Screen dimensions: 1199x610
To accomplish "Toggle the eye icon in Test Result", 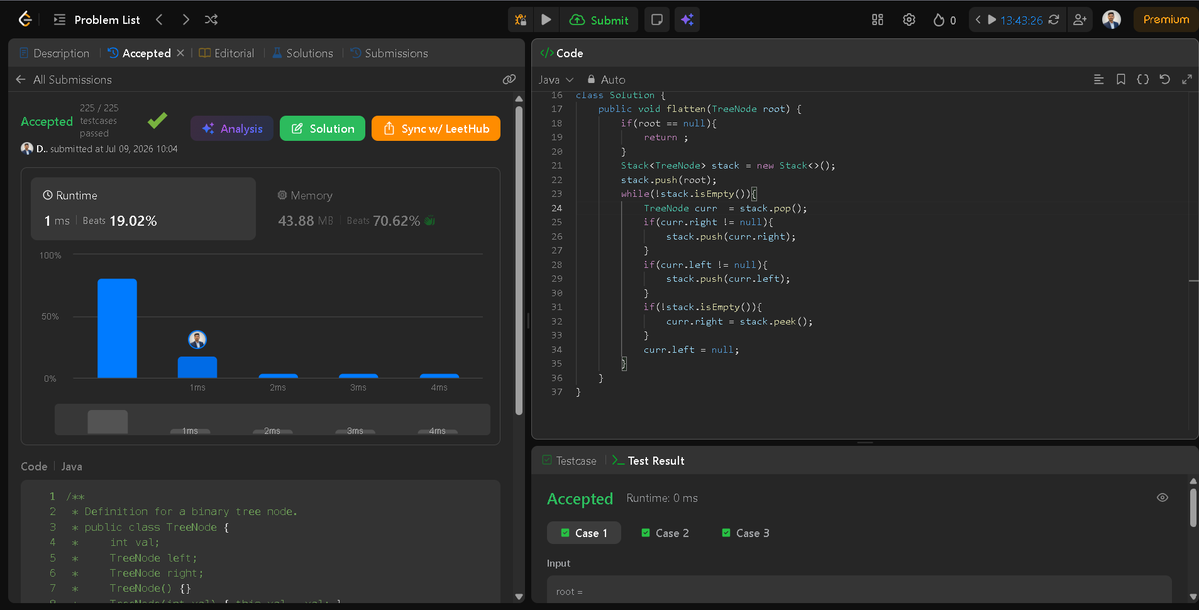I will point(1162,498).
